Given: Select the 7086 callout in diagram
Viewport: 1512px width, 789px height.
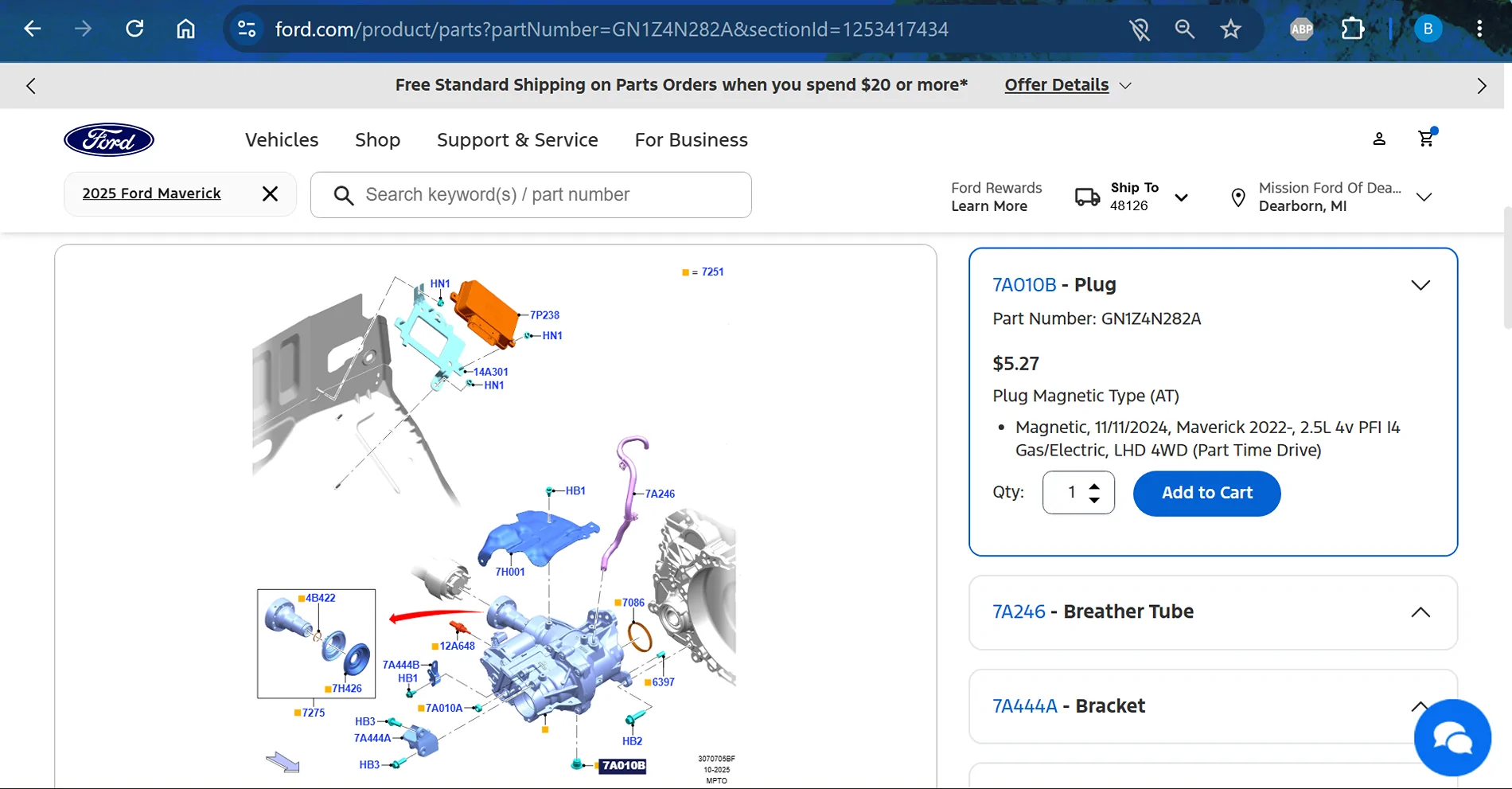Looking at the screenshot, I should (633, 603).
